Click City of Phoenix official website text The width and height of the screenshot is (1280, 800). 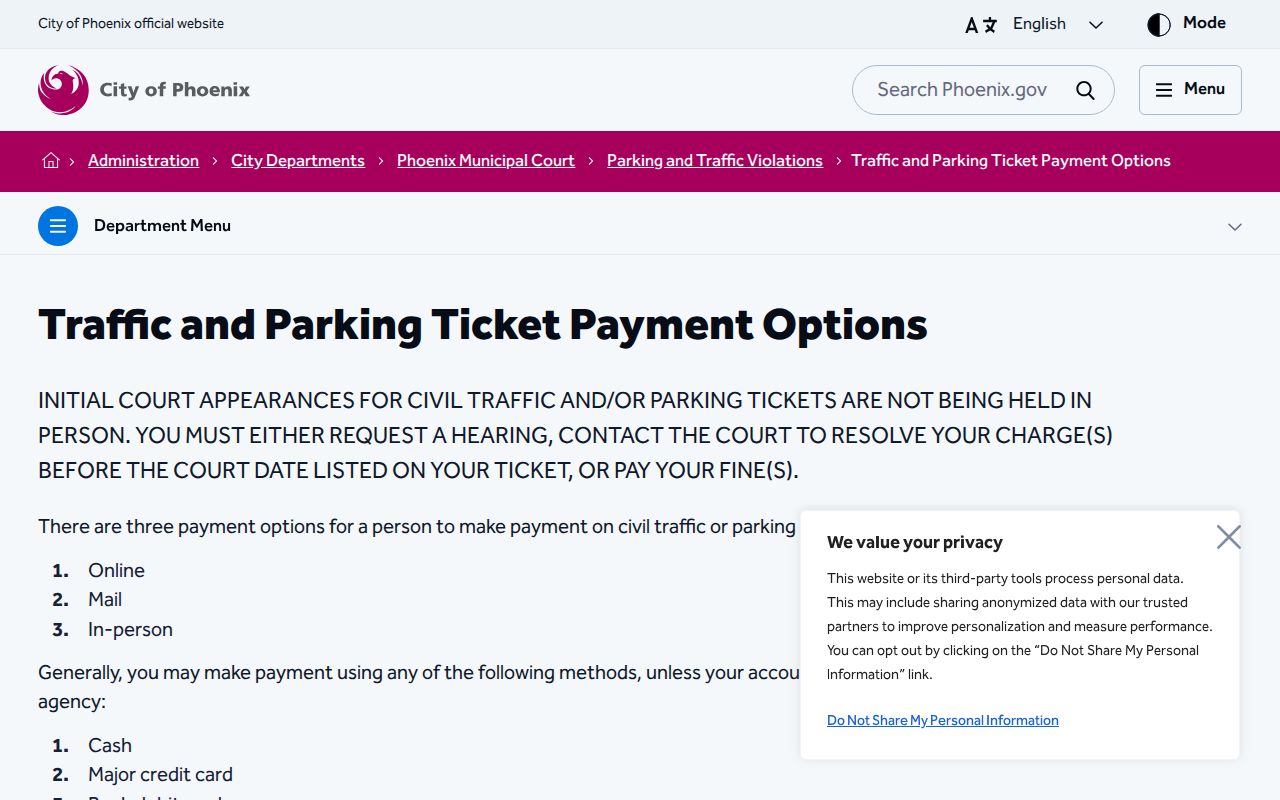click(131, 23)
